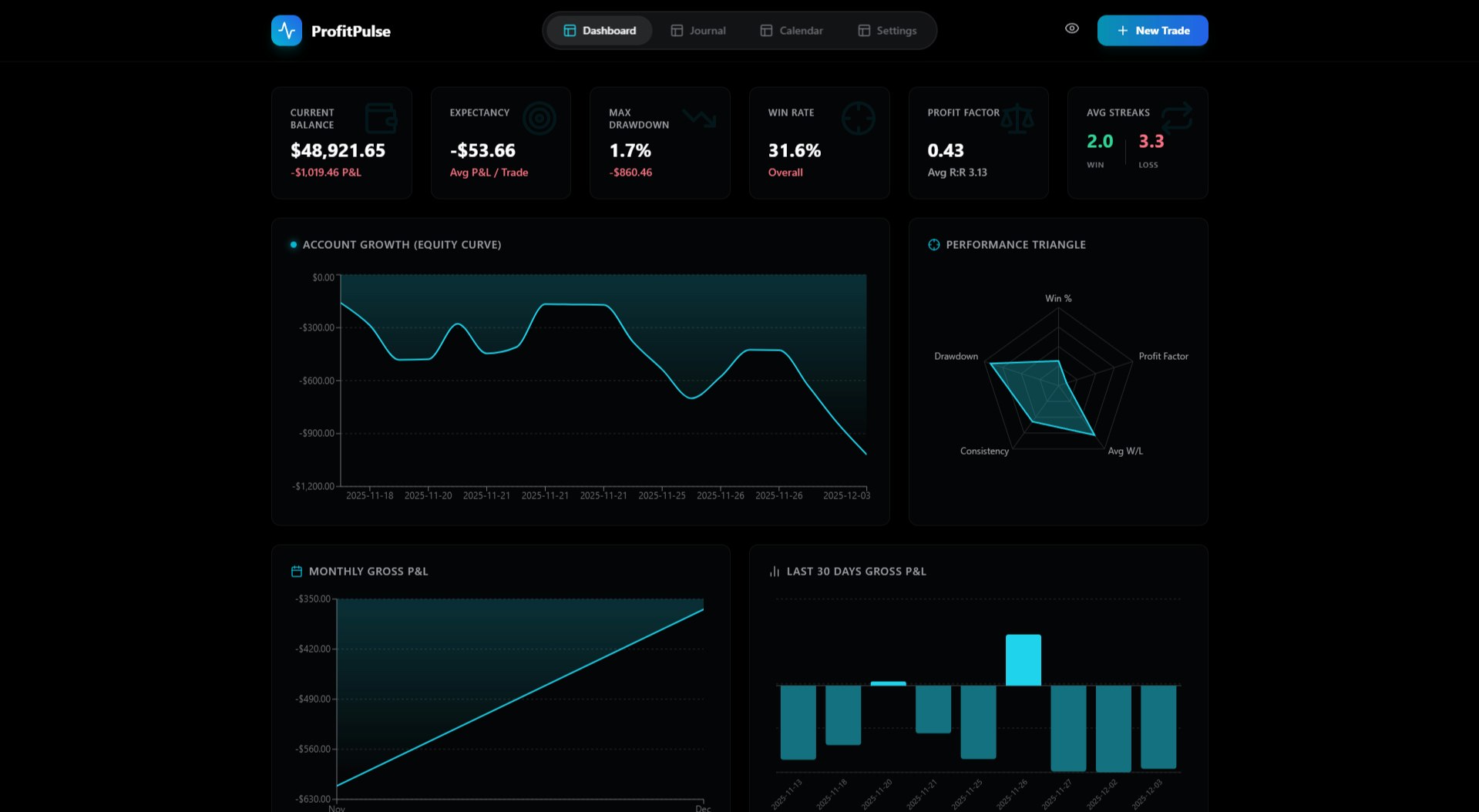Click the refresh arrows icon on Avg Streaks
This screenshot has height=812, width=1479.
click(x=1178, y=118)
